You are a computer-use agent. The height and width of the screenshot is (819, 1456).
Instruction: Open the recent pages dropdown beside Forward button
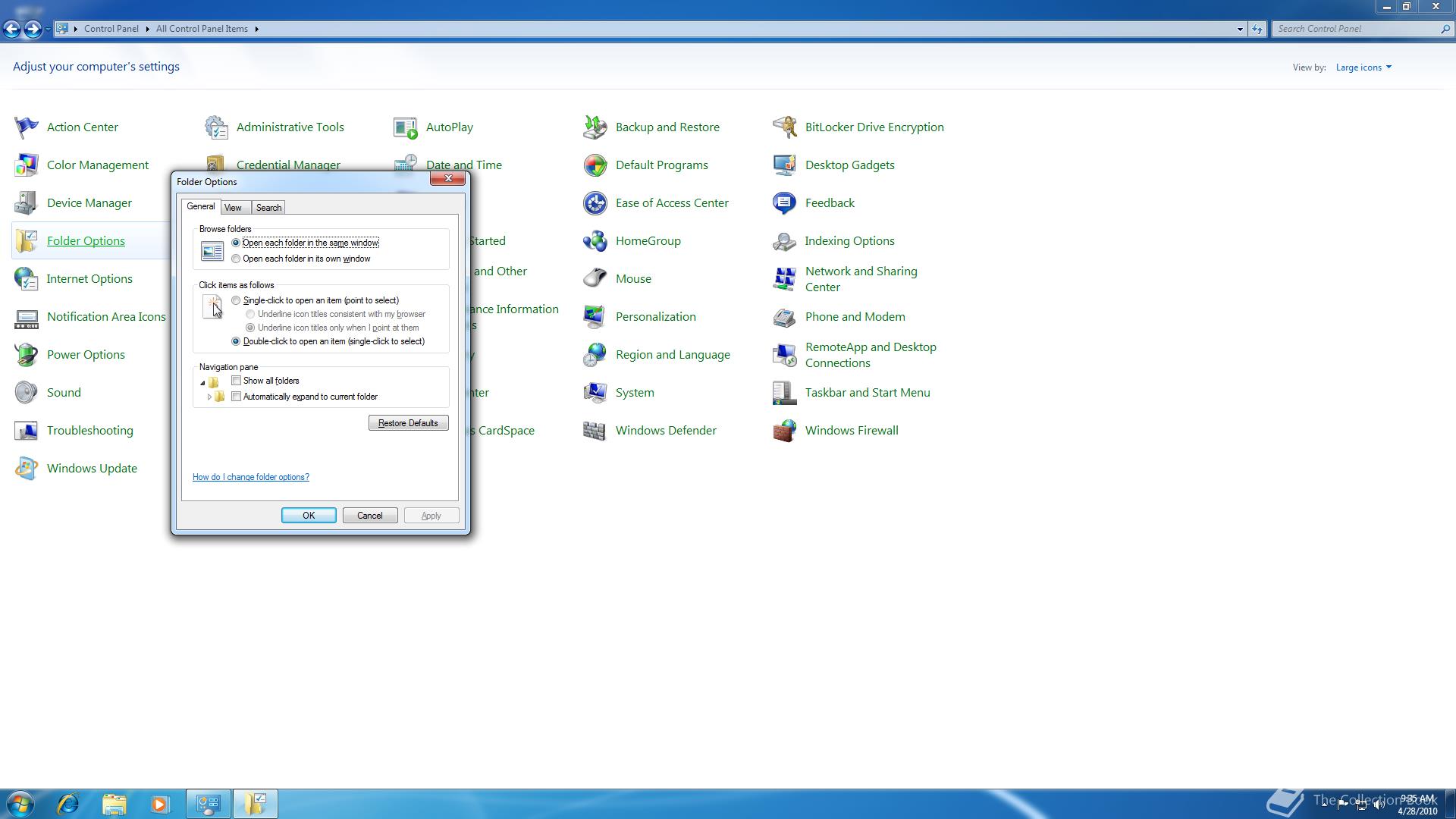[x=48, y=29]
